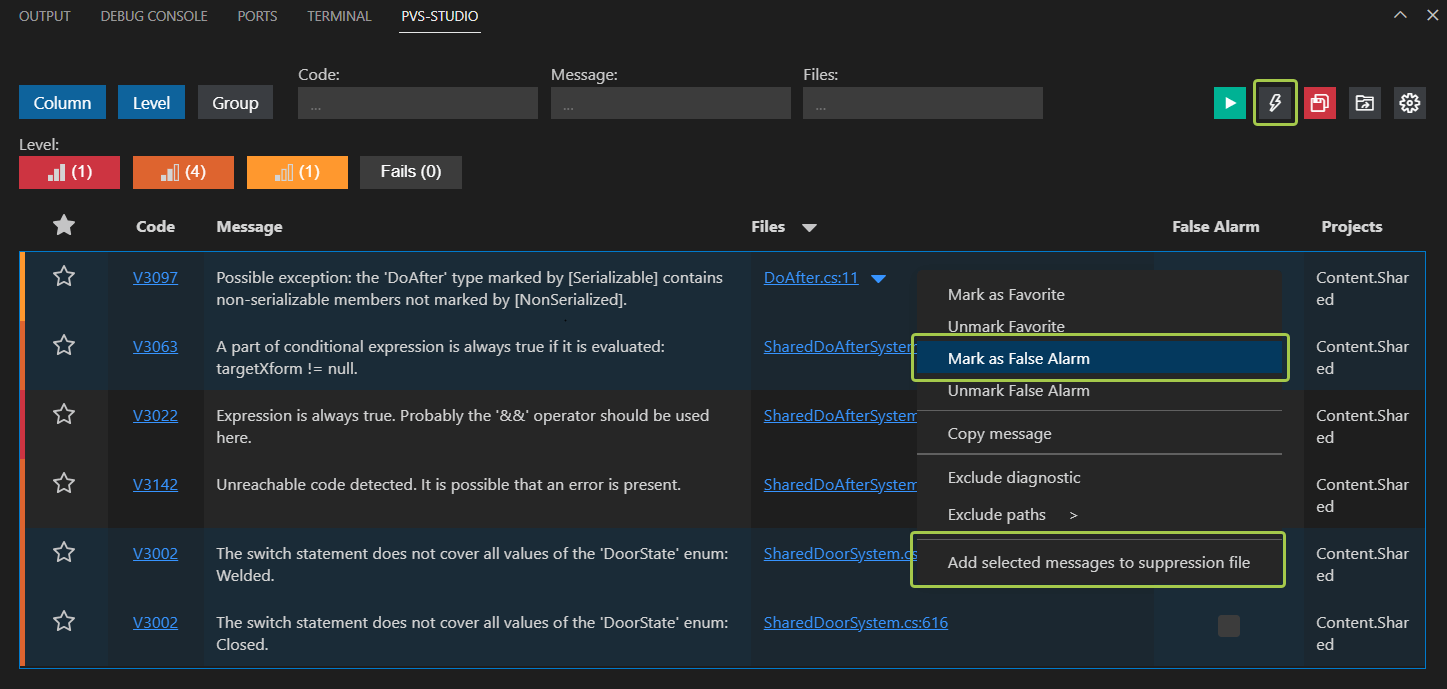Filter by the orange medium-severity level icon

click(x=182, y=171)
